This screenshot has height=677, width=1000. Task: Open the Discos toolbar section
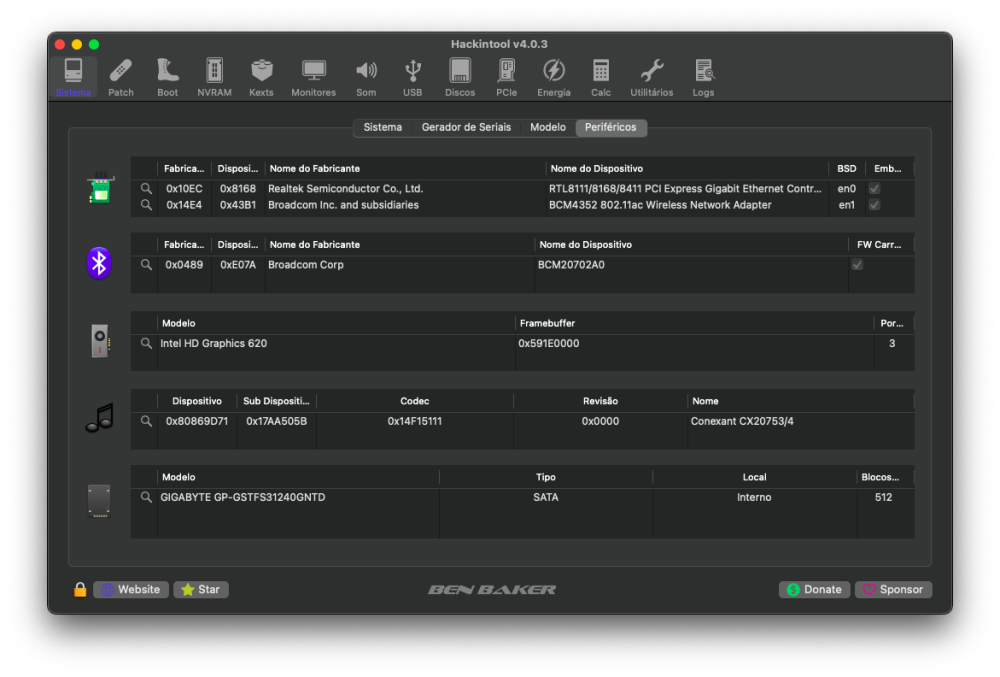(x=460, y=77)
